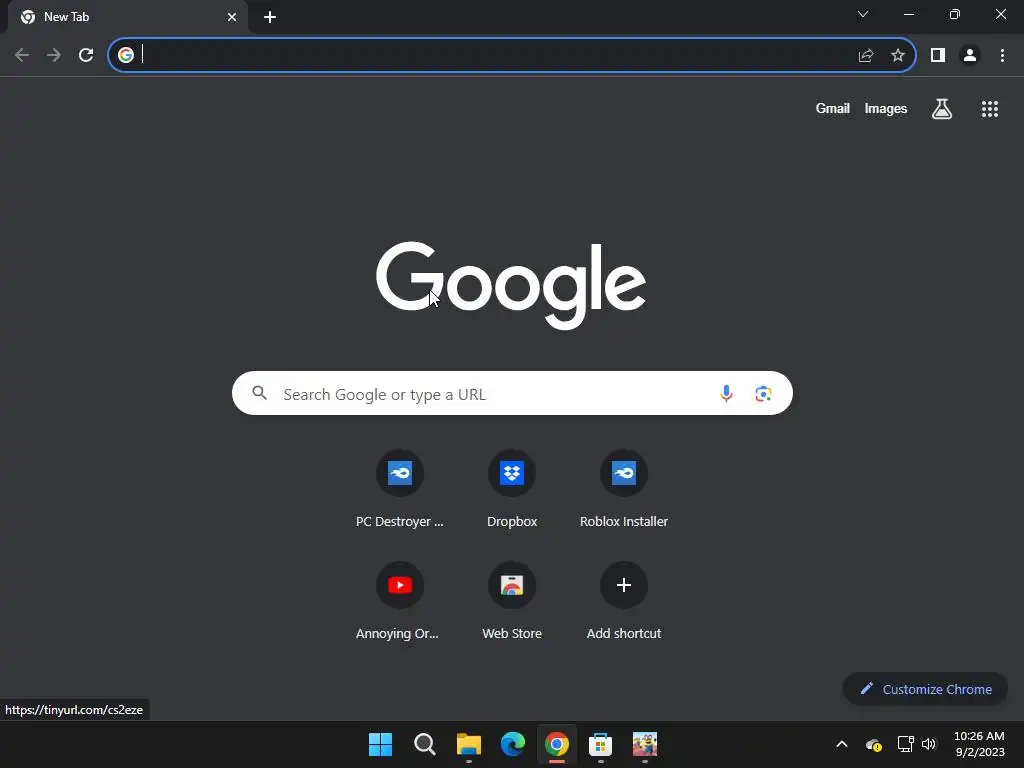Launch Microsoft Edge from taskbar
1024x768 pixels.
coord(513,744)
